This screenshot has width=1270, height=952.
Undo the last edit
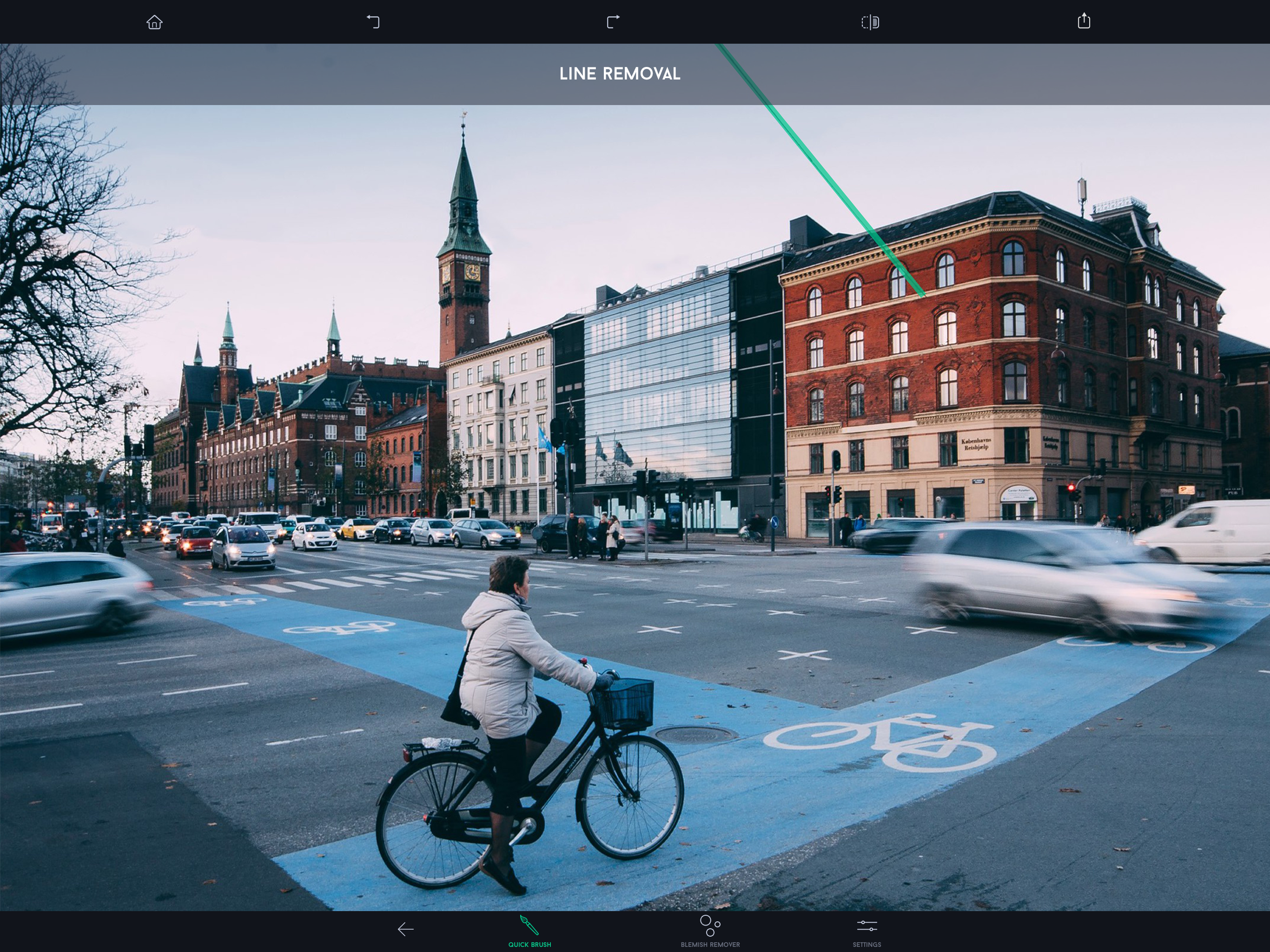(373, 22)
